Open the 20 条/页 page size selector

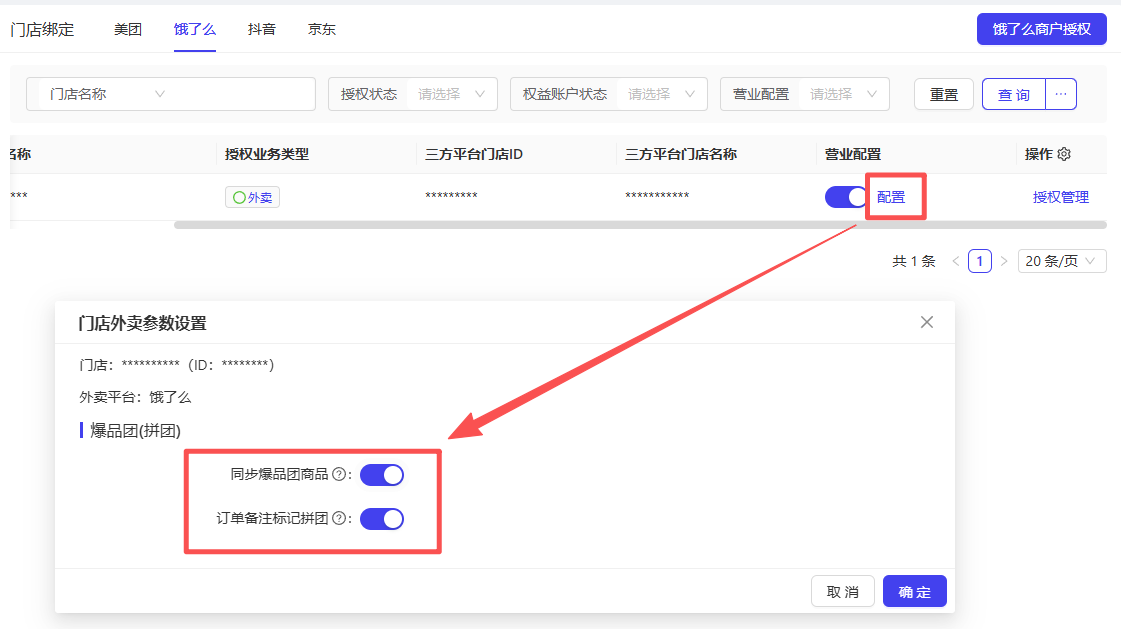point(1062,261)
